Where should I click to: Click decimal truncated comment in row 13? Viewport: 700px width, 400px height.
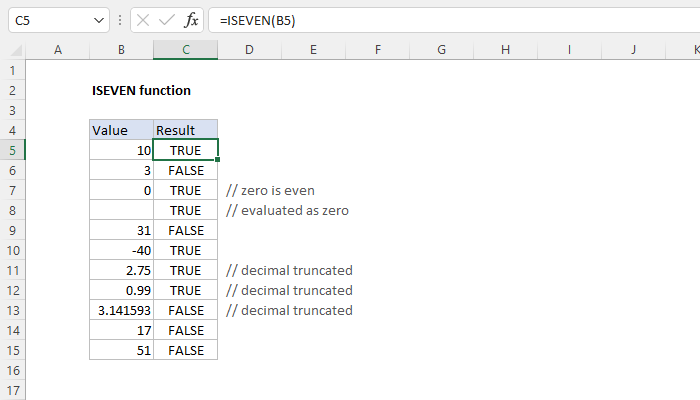click(x=289, y=310)
